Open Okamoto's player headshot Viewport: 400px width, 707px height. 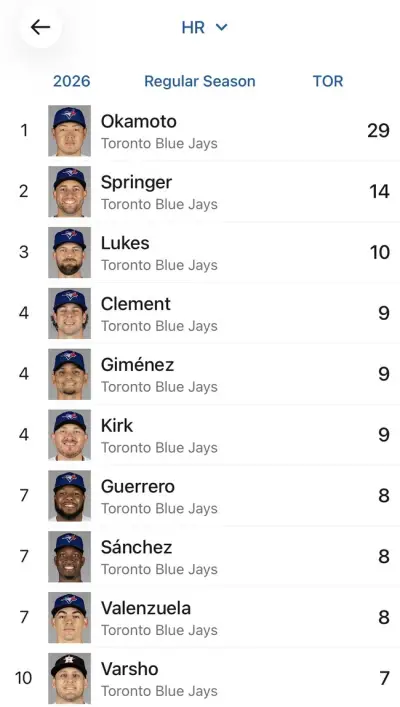click(x=69, y=131)
